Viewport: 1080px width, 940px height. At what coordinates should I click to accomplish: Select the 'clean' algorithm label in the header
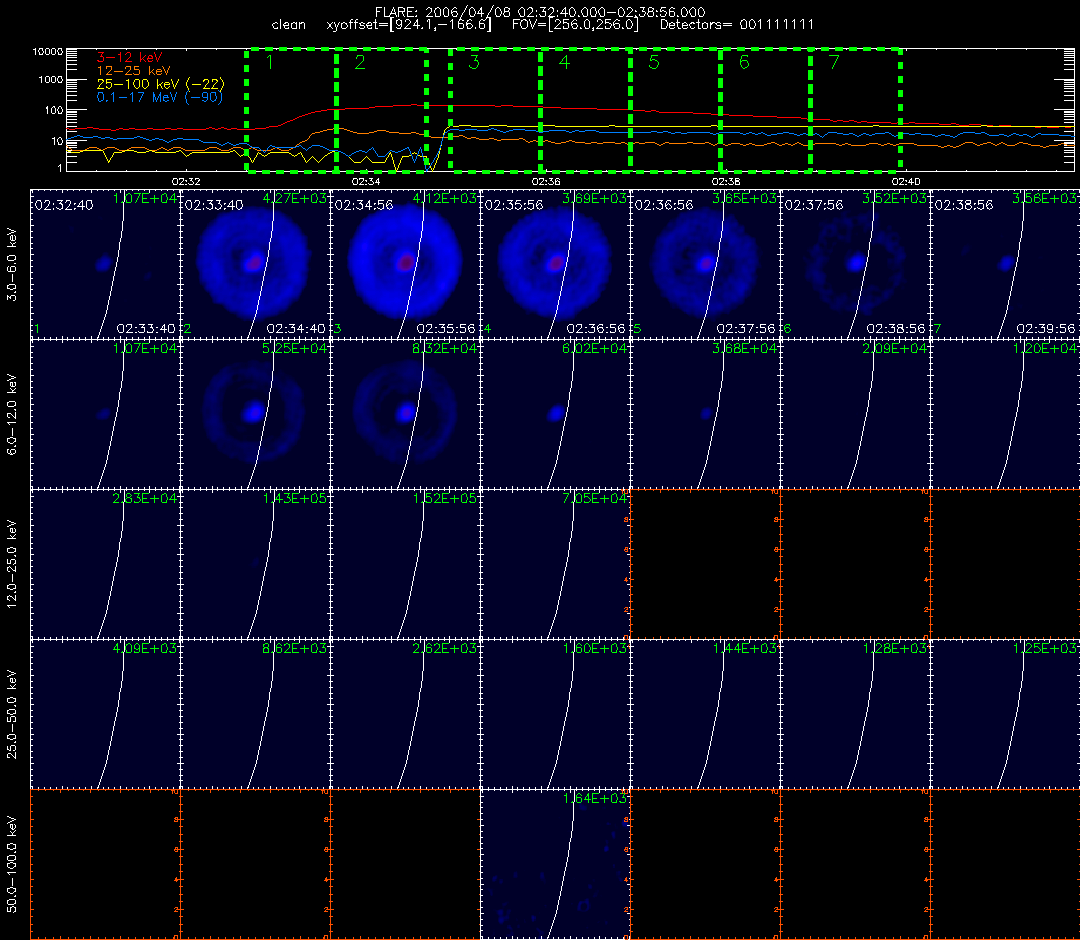(289, 25)
